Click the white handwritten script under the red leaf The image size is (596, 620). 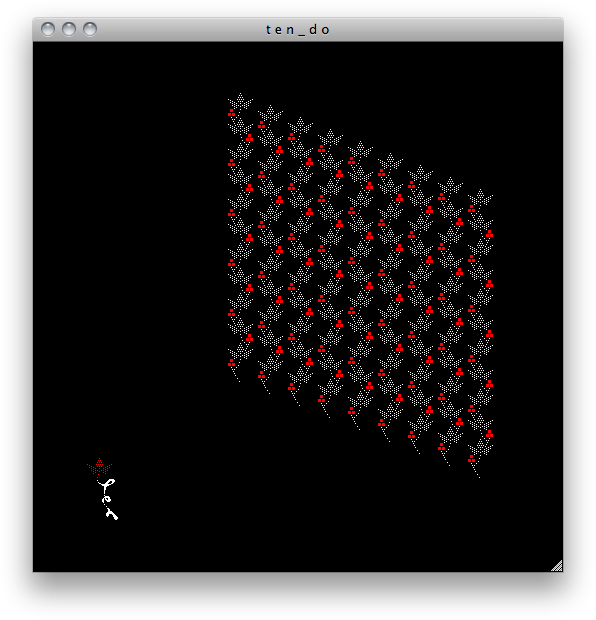[x=107, y=499]
